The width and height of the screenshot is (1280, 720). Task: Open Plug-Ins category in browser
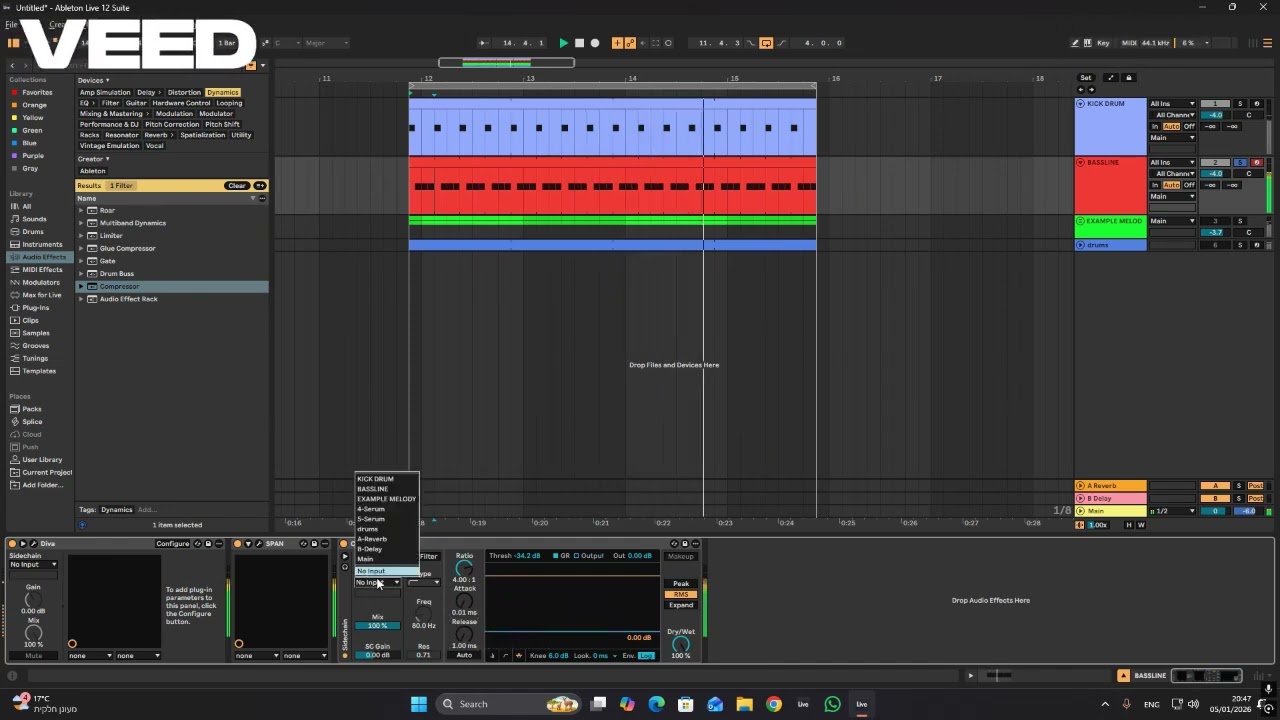click(38, 308)
